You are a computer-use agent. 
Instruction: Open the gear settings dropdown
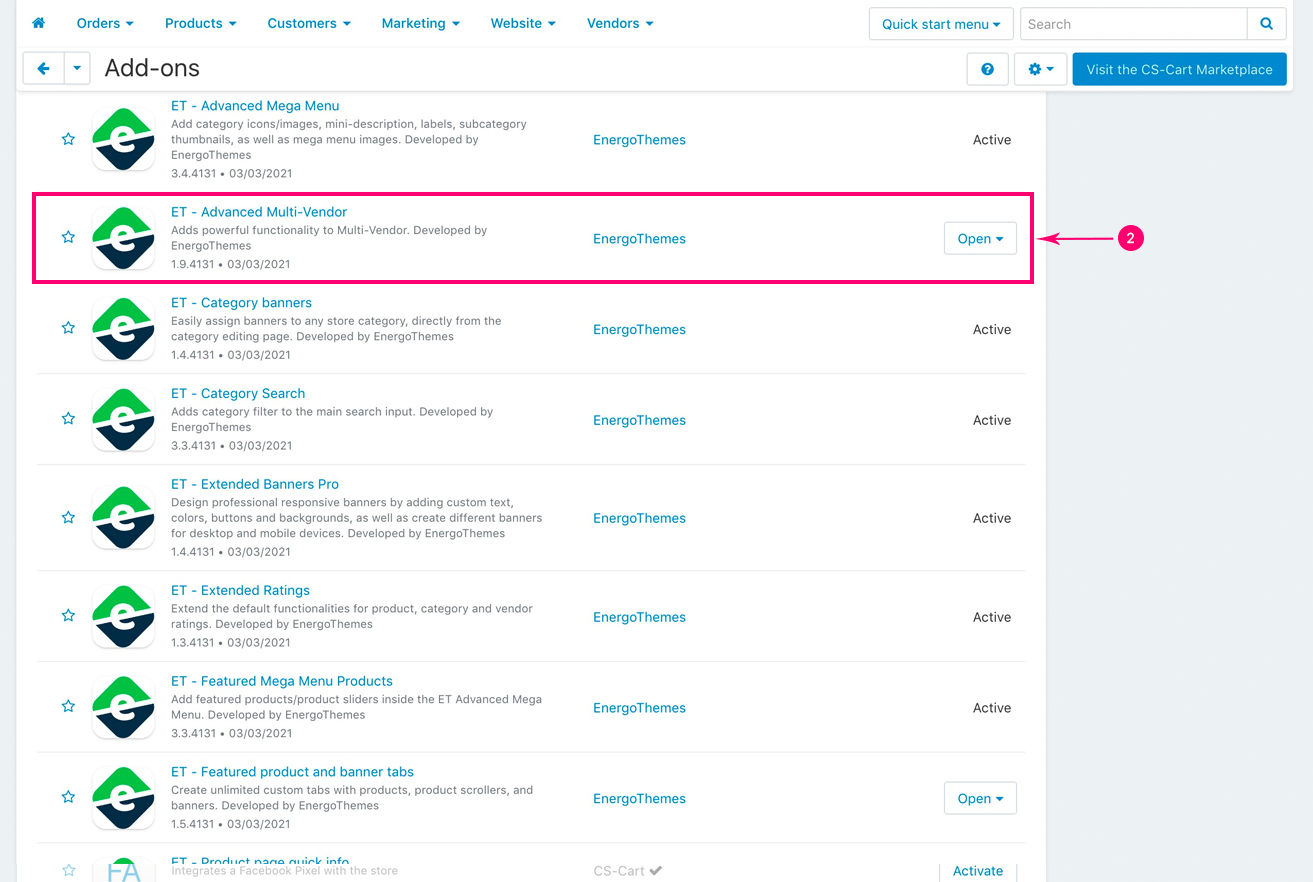[1040, 69]
